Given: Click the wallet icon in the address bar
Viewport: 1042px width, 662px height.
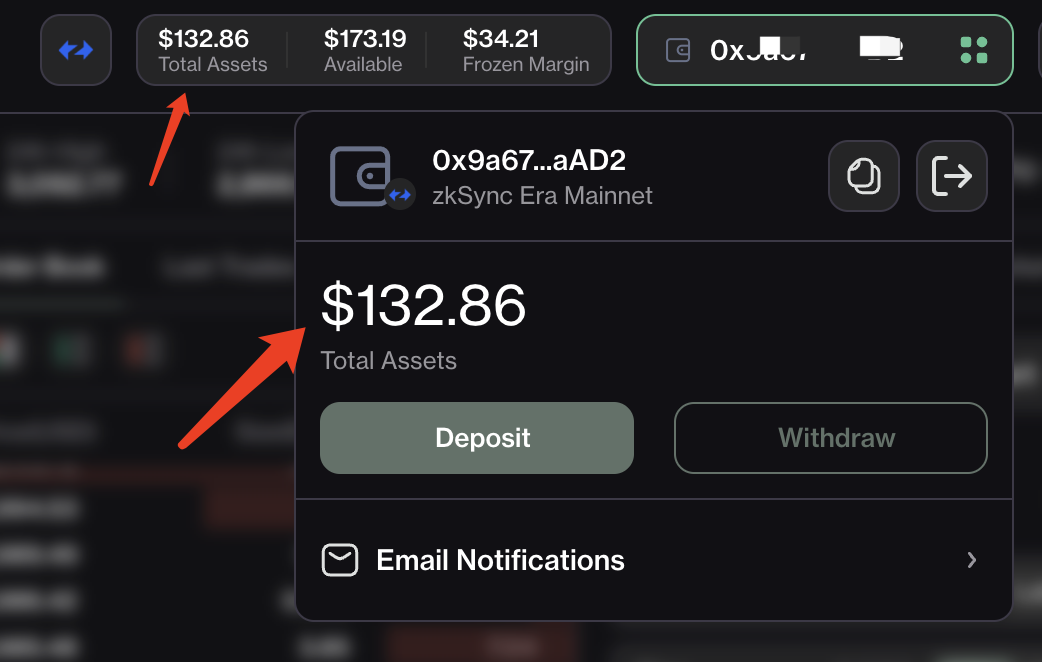Looking at the screenshot, I should click(678, 50).
